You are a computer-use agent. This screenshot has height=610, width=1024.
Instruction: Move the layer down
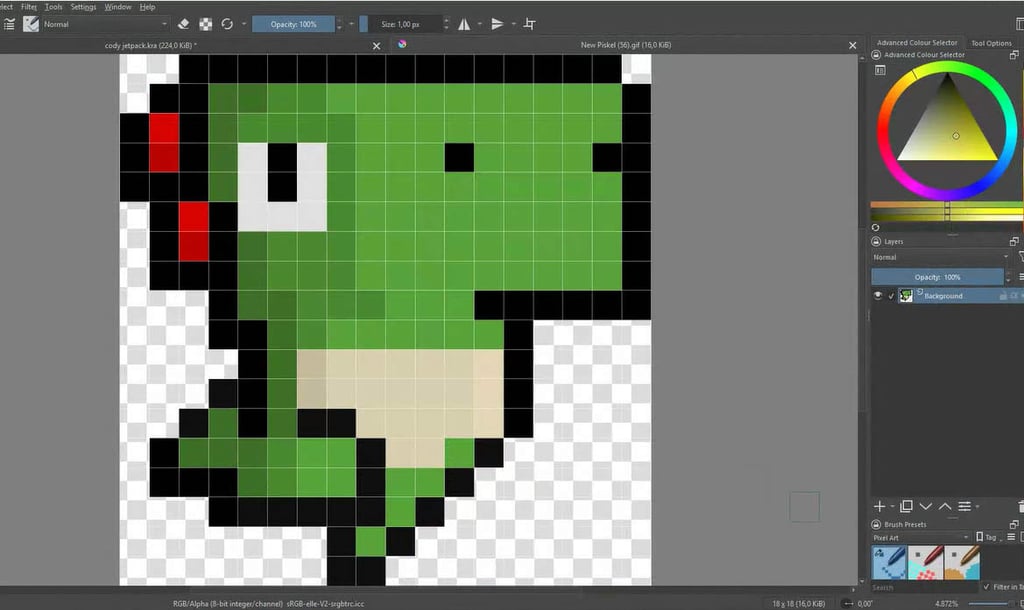coord(925,506)
